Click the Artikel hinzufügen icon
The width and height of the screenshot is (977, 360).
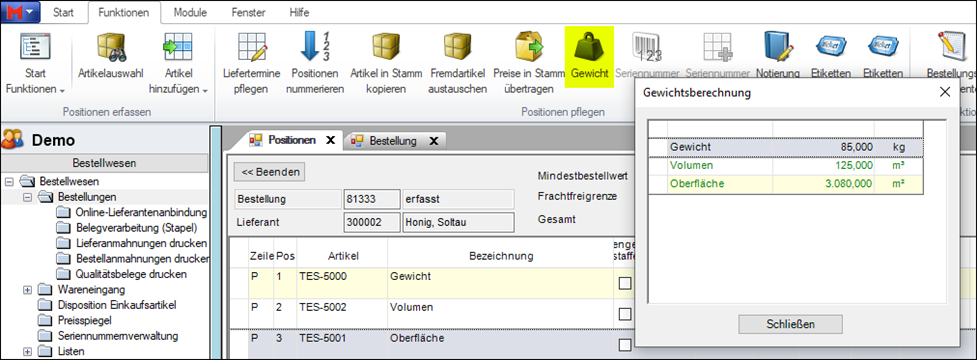(178, 47)
